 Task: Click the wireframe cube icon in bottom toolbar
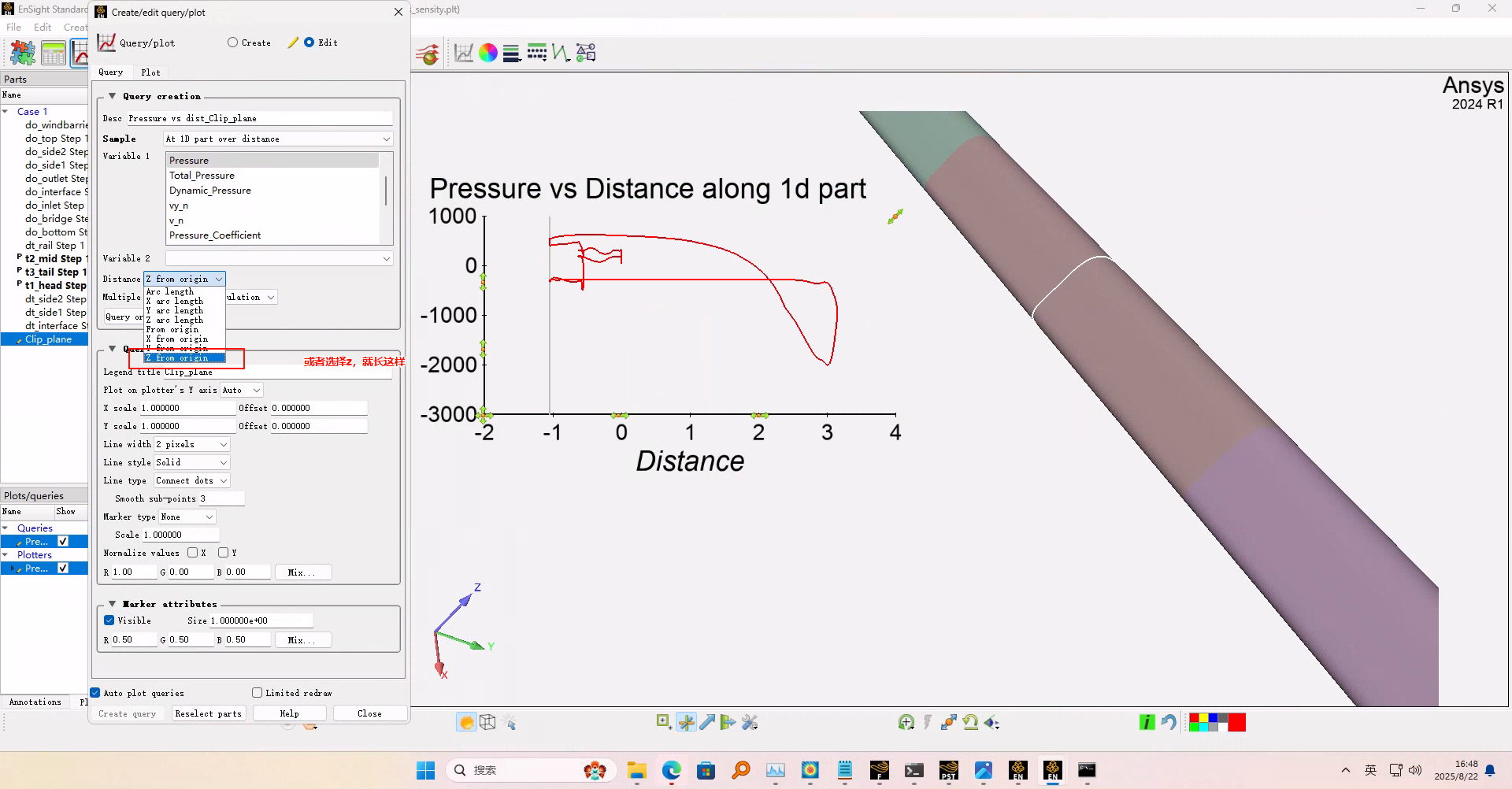pos(487,722)
